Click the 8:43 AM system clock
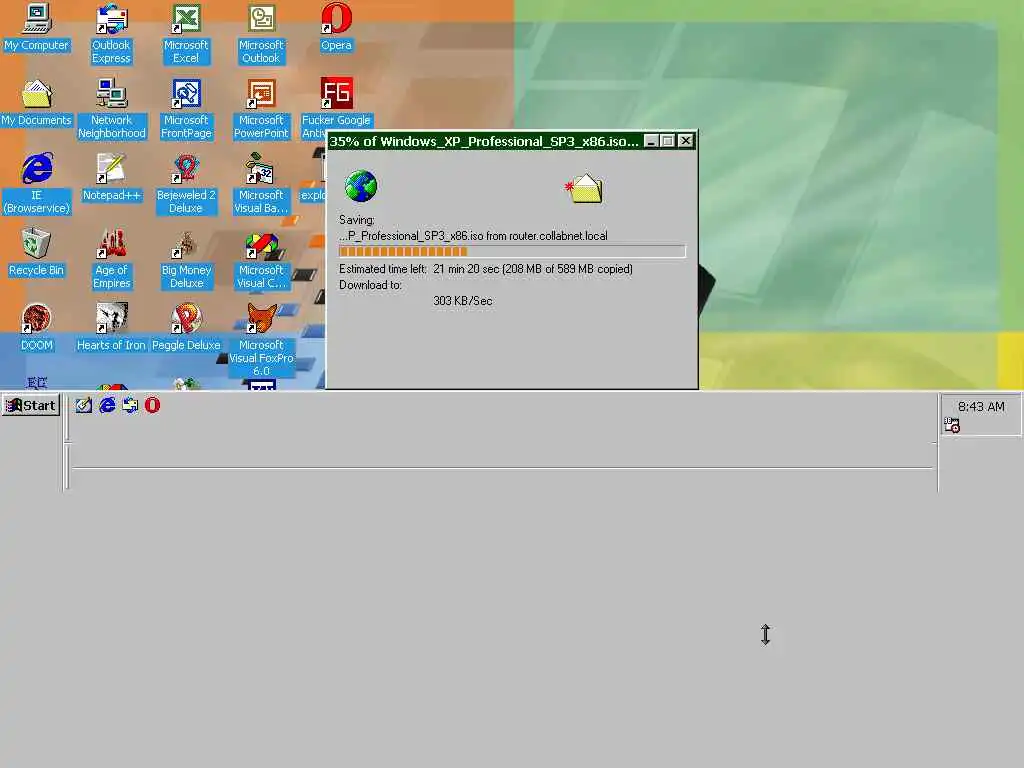Viewport: 1024px width, 768px height. (x=981, y=407)
